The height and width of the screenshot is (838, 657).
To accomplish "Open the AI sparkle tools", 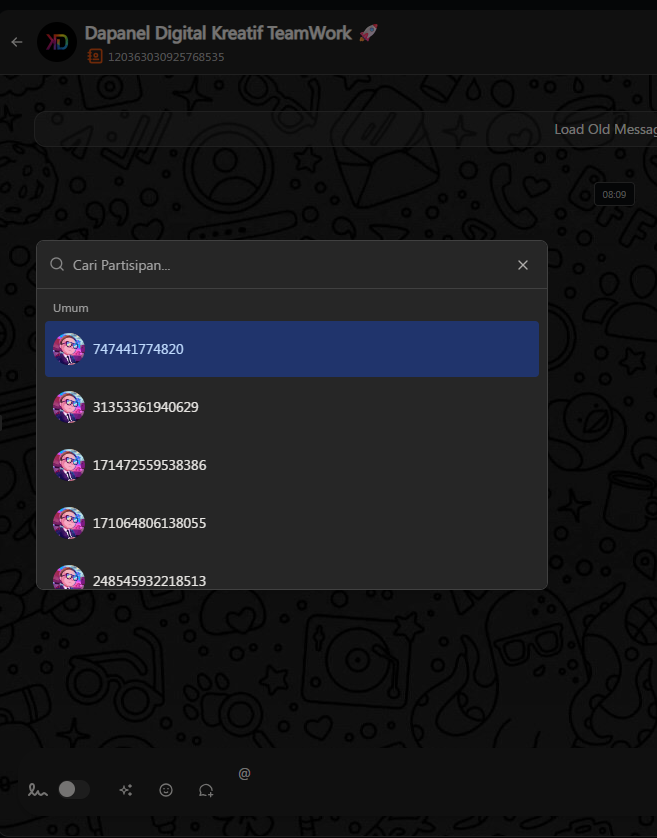I will 126,790.
